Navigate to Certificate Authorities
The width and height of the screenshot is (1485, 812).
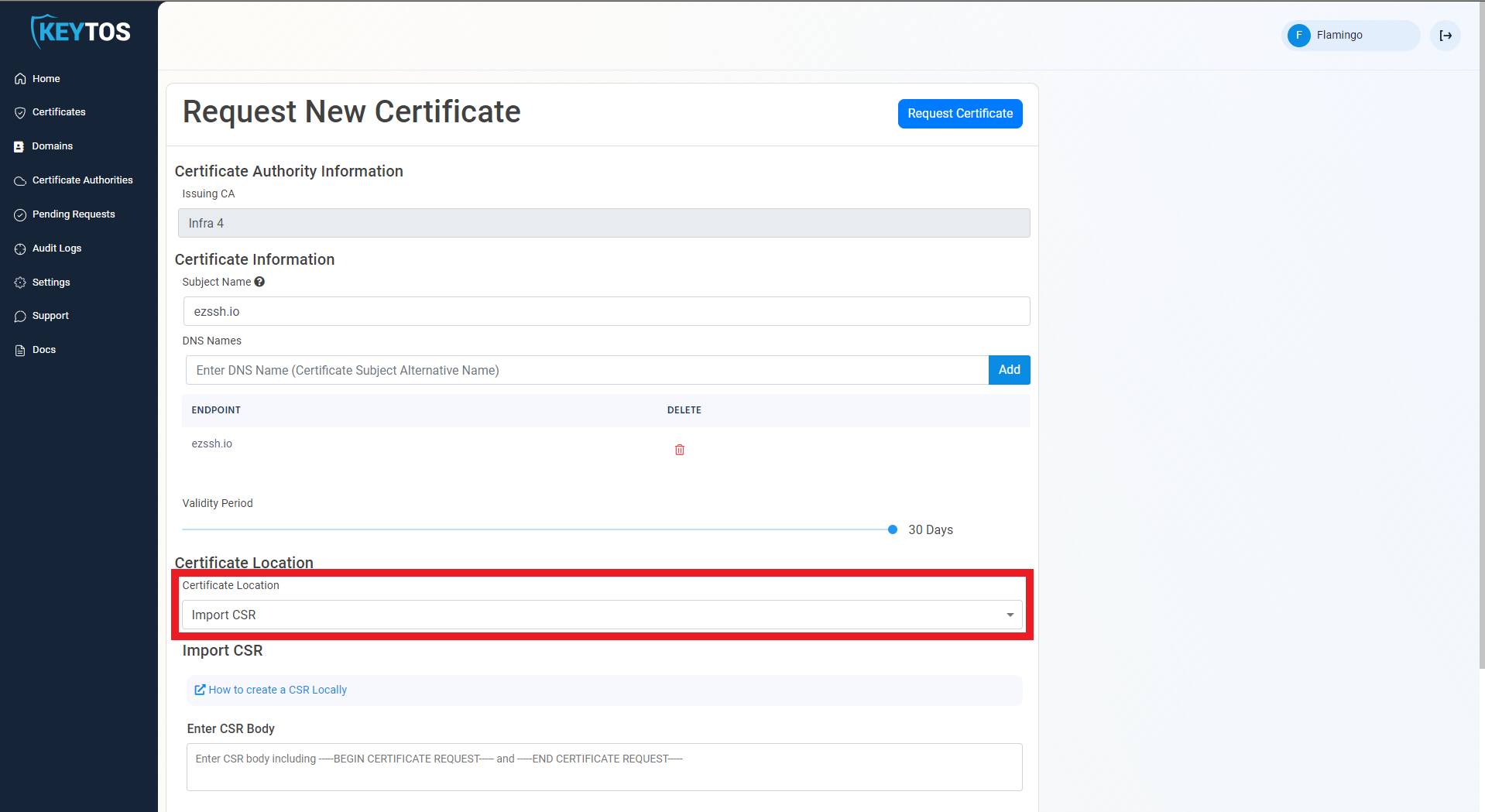[x=83, y=180]
